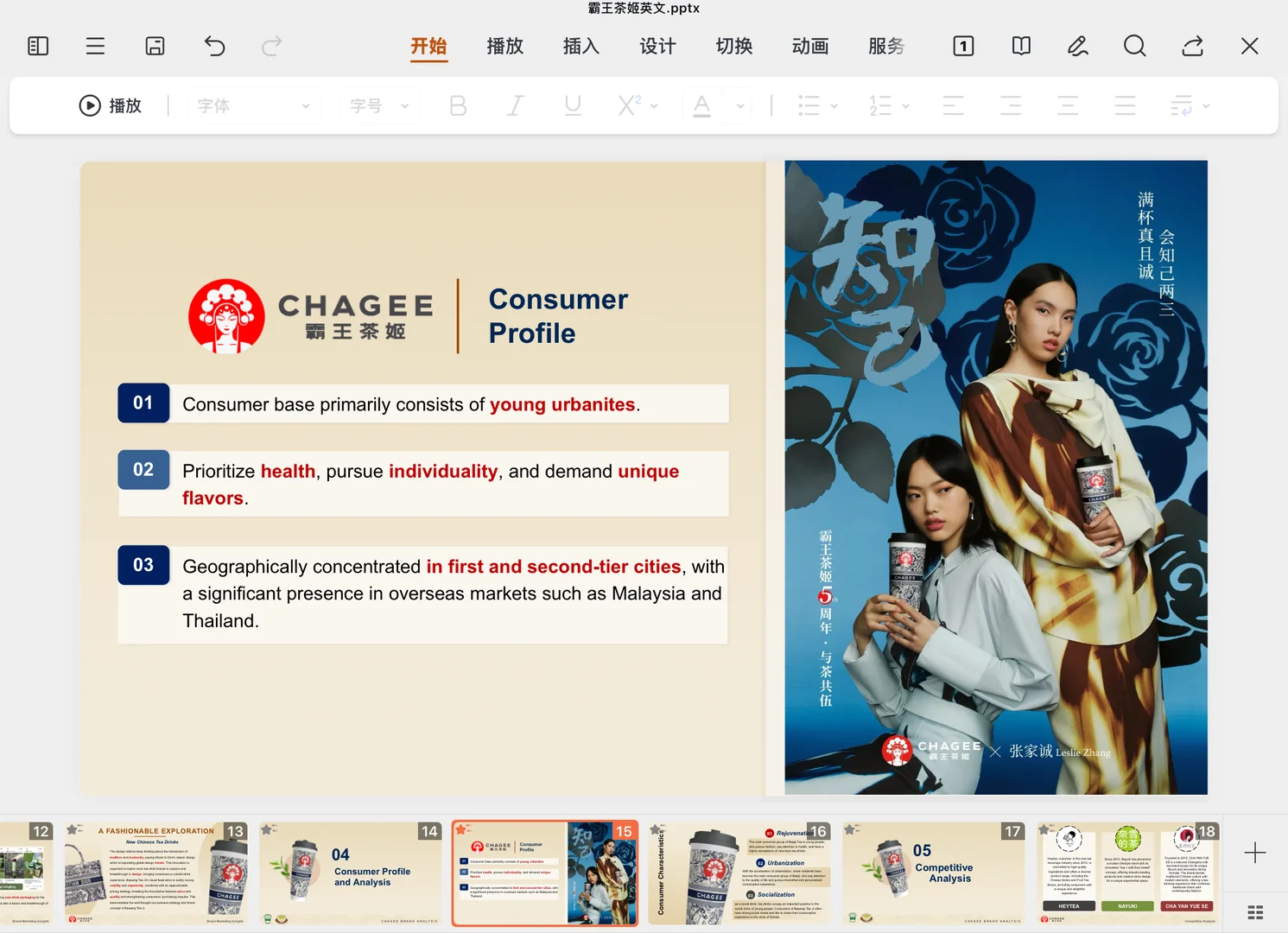Redo the last undone action
1288x933 pixels.
point(272,46)
